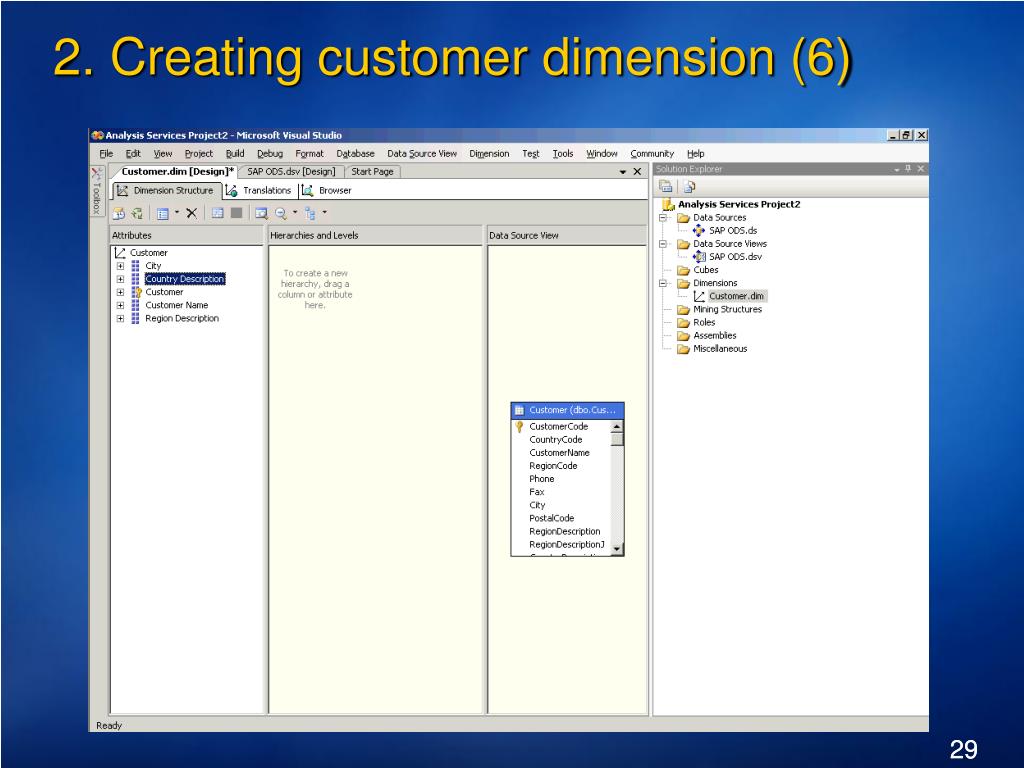Collapse the Dimensions folder
The image size is (1024, 768).
pyautogui.click(x=663, y=283)
